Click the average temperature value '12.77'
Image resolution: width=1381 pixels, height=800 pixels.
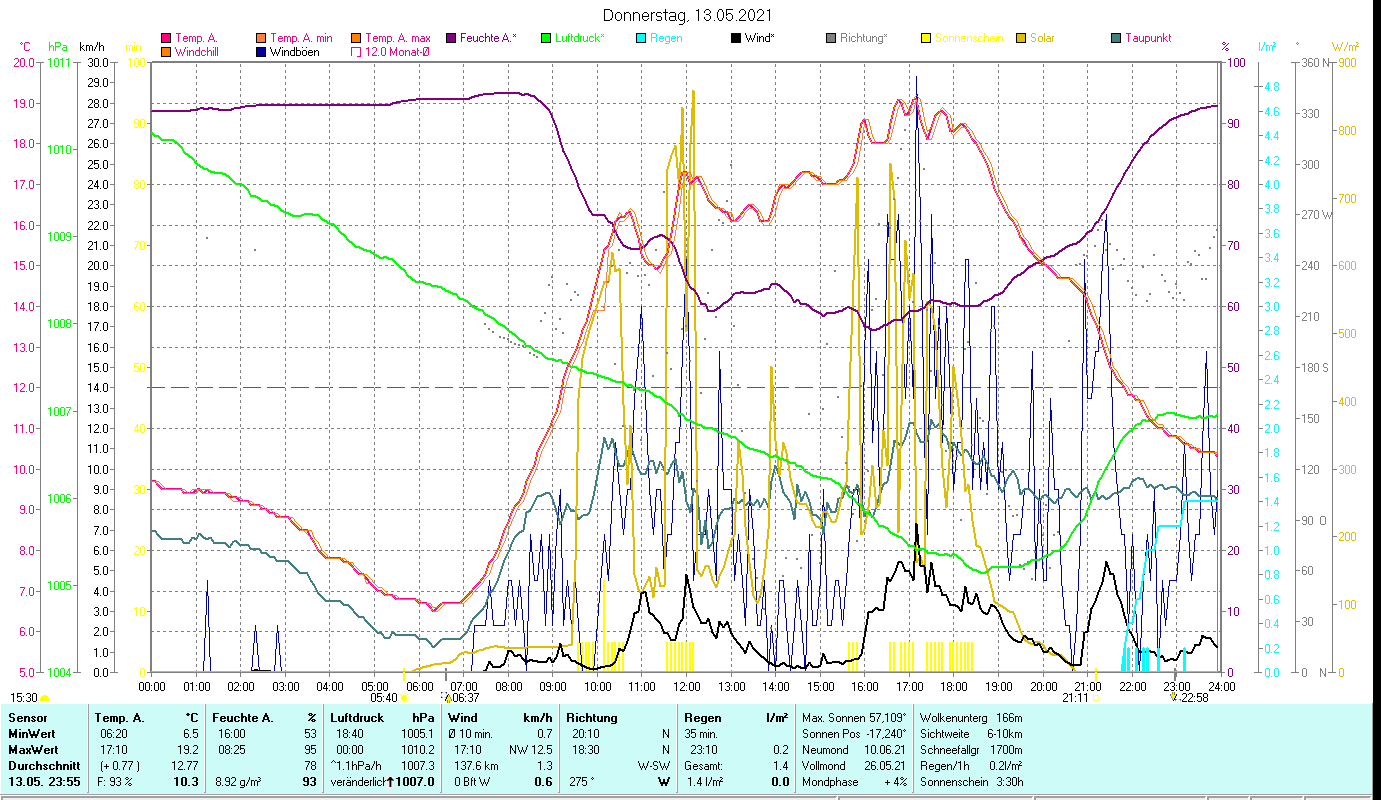[184, 766]
